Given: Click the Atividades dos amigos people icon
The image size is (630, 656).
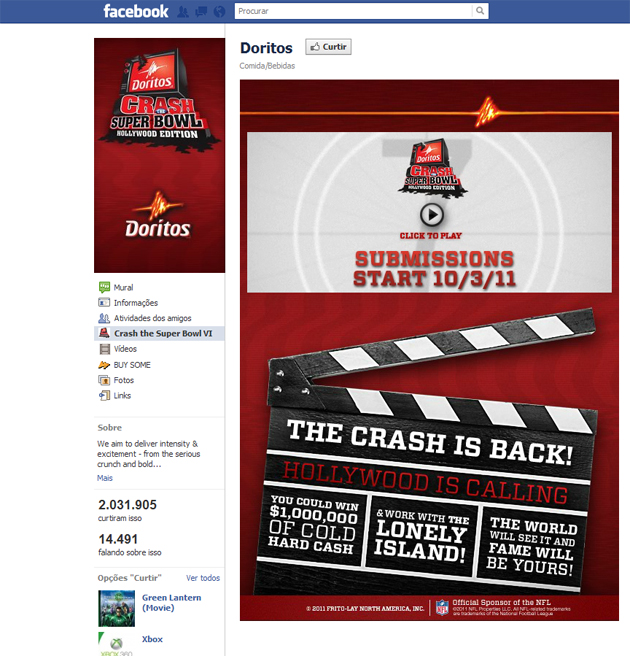Looking at the screenshot, I should tap(104, 318).
